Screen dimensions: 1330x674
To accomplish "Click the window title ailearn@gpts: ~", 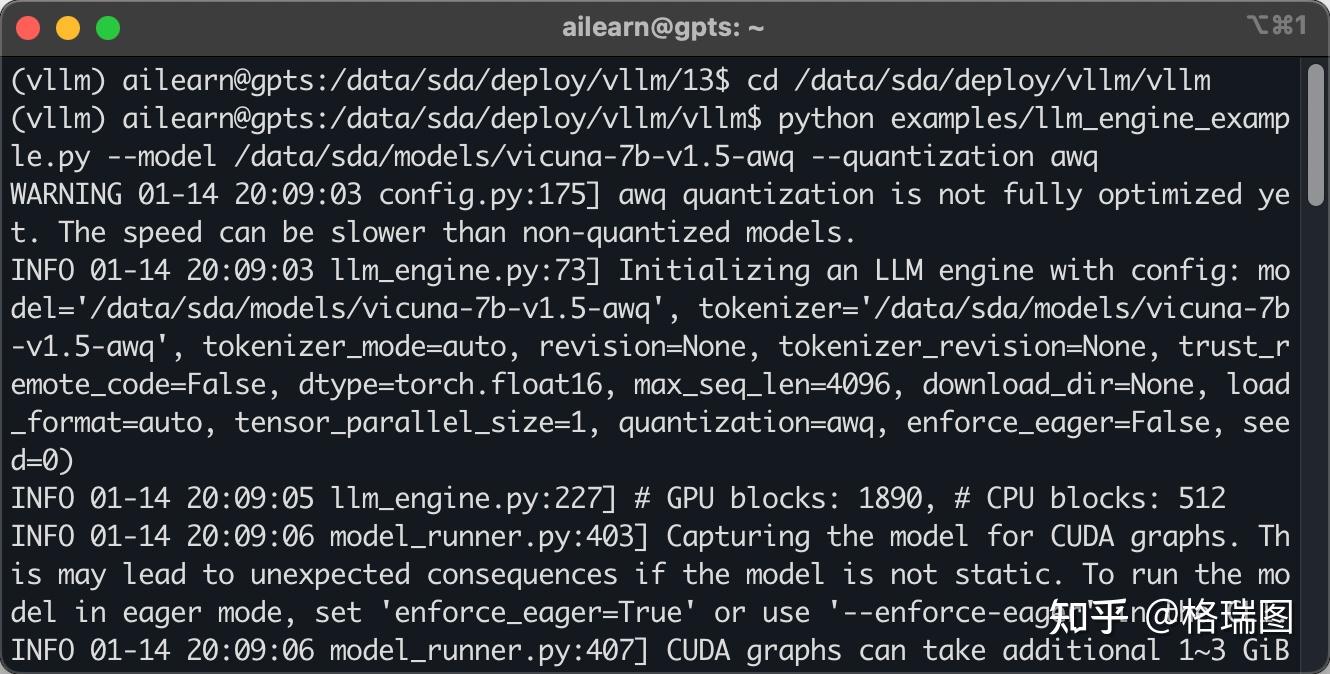I will click(663, 28).
